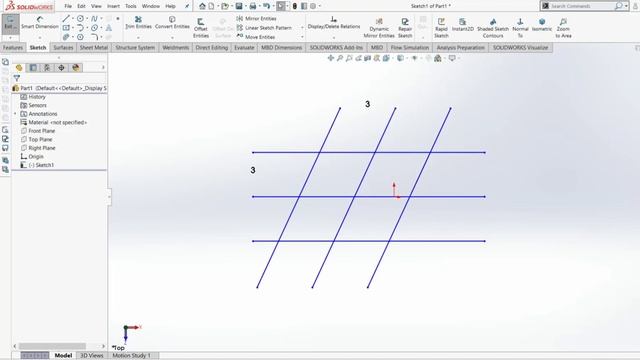Click Trim Entities tool

pos(138,22)
